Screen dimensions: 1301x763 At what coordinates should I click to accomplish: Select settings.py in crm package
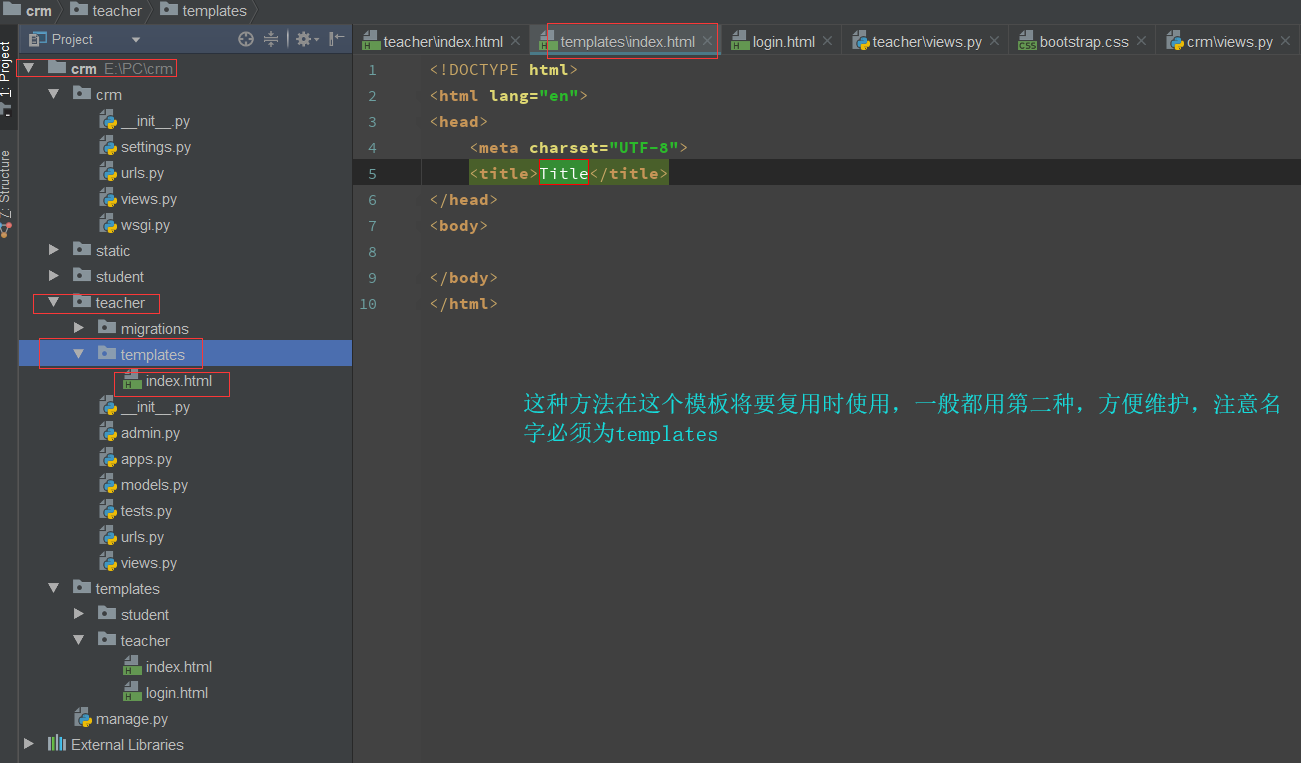pos(155,147)
